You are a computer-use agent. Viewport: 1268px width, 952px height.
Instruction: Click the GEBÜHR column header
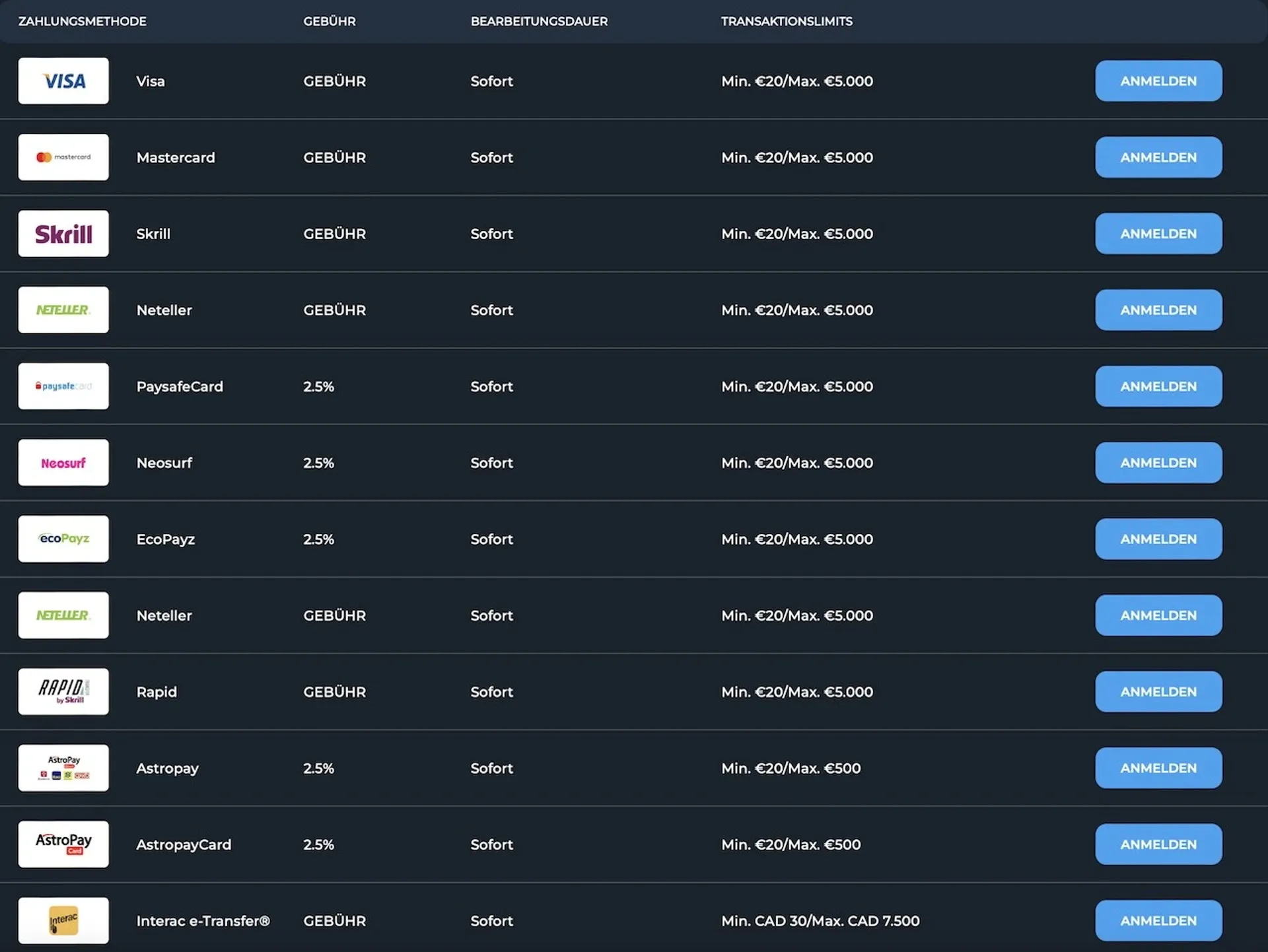pyautogui.click(x=330, y=21)
